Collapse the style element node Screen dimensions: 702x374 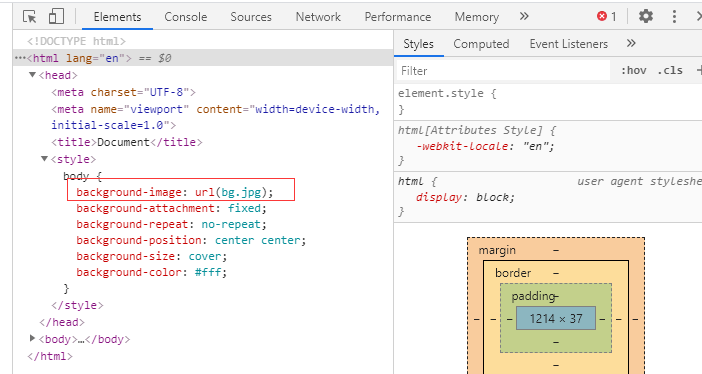pyautogui.click(x=44, y=159)
